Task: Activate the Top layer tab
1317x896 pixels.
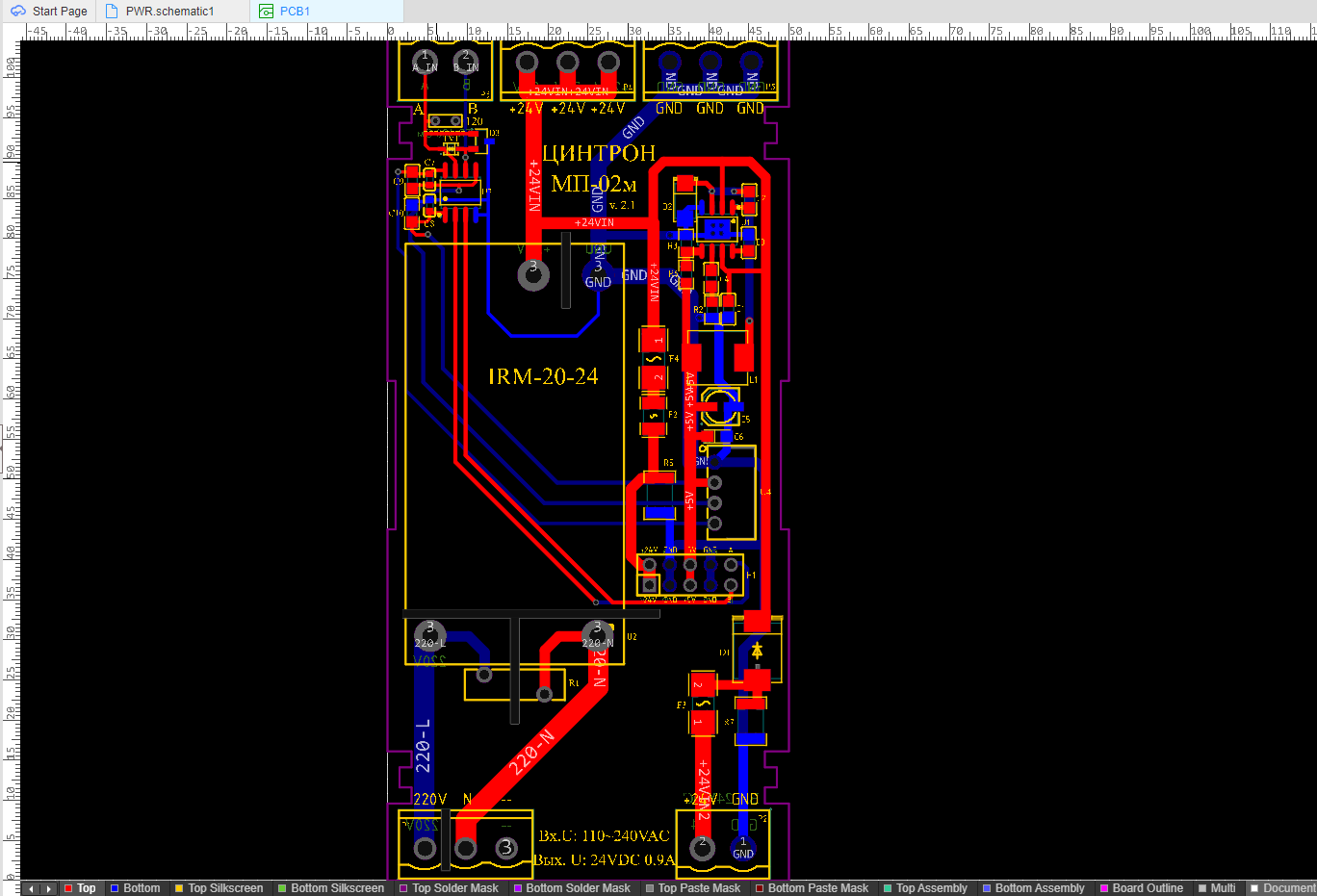Action: 80,888
